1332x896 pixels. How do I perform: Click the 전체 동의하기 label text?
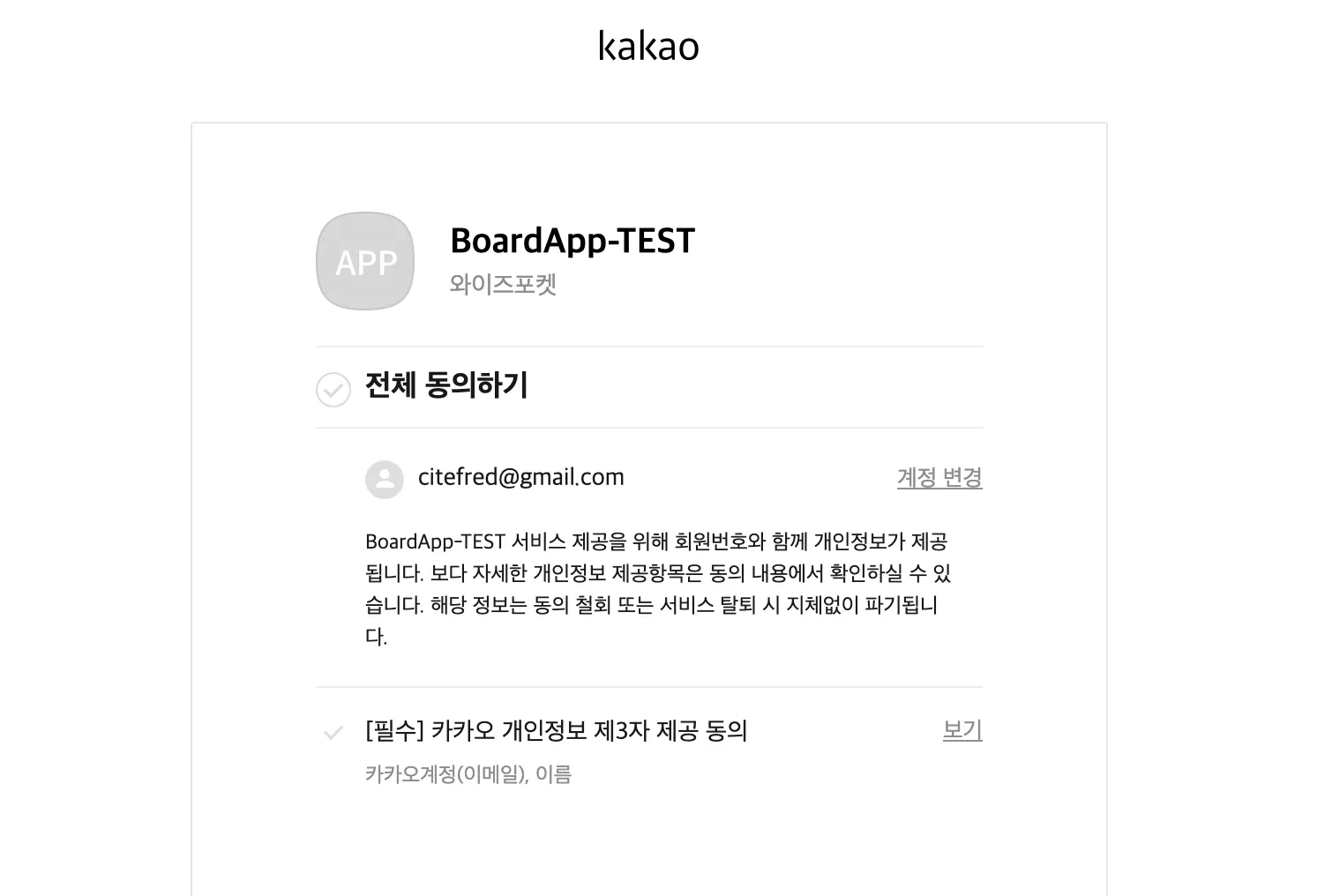pyautogui.click(x=446, y=385)
